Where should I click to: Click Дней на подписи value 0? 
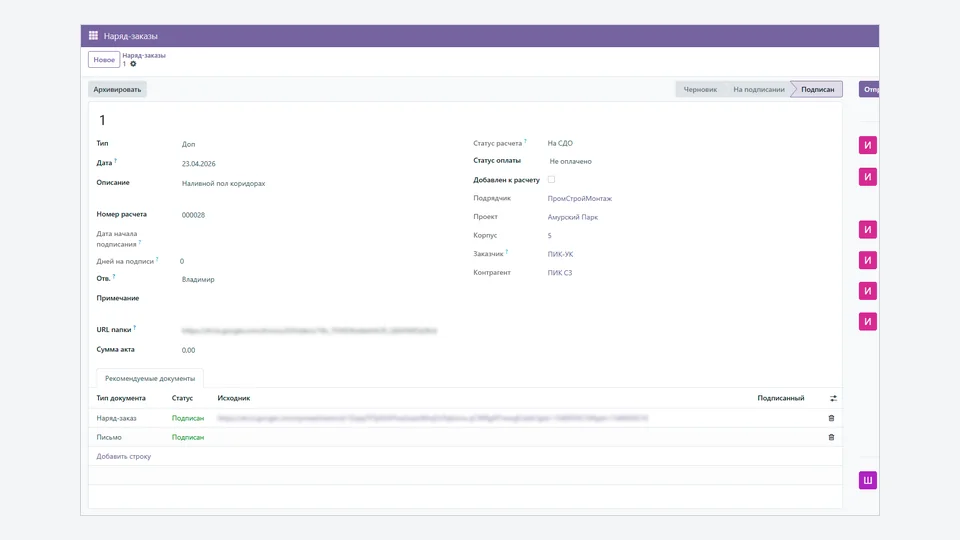(182, 261)
